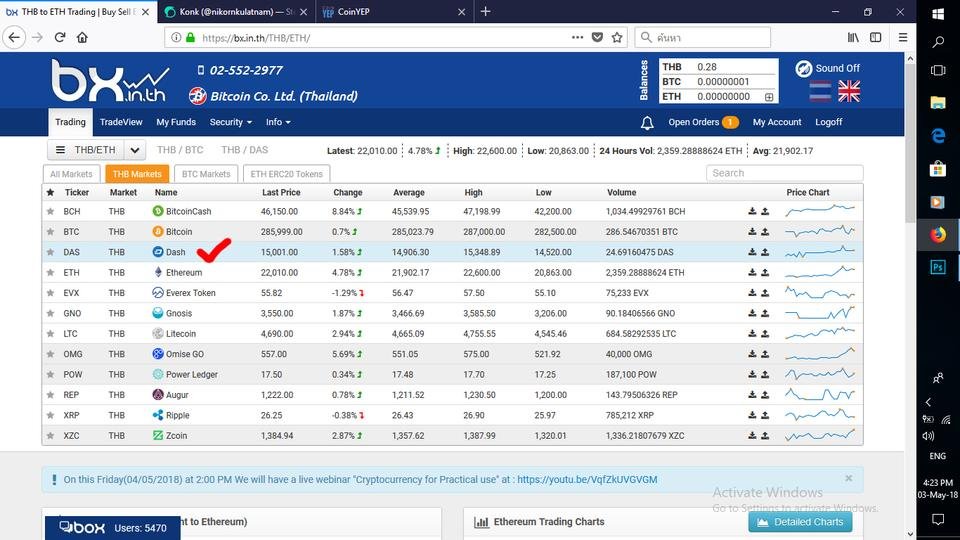Click deposit icon in Ethereum row
Viewport: 960px width, 540px height.
point(752,272)
